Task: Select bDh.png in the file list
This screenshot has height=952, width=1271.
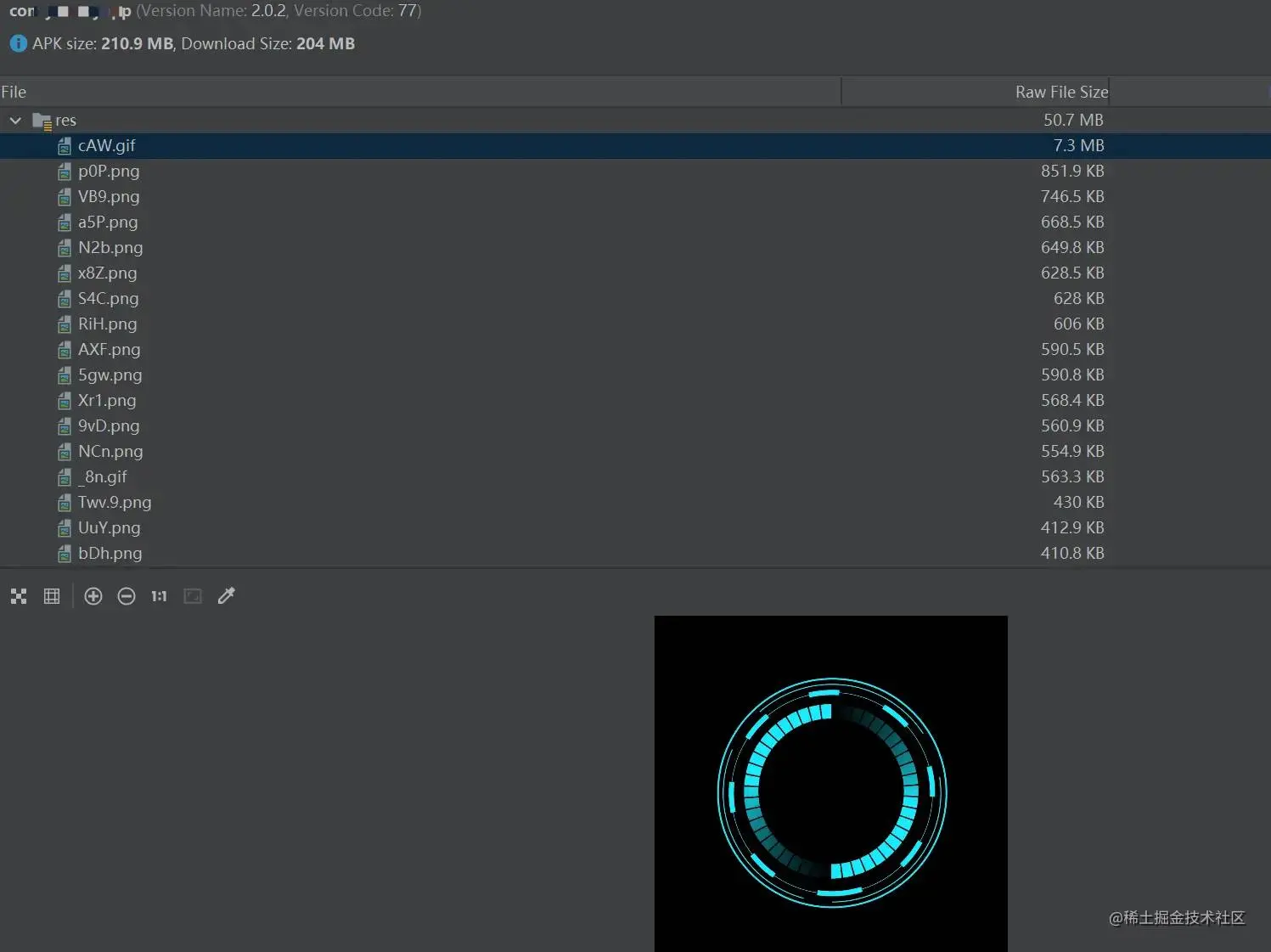Action: [110, 553]
